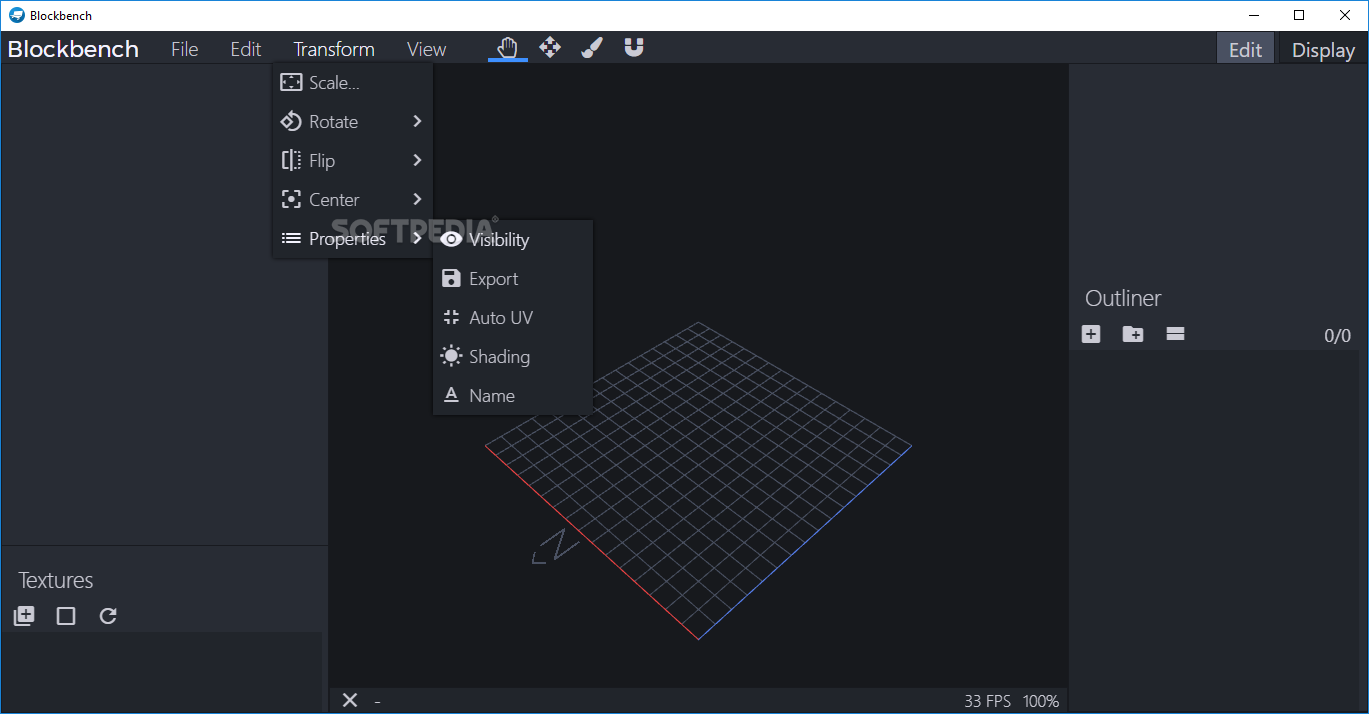This screenshot has width=1369, height=714.
Task: Minimize the Blockbench window
Action: click(1253, 15)
